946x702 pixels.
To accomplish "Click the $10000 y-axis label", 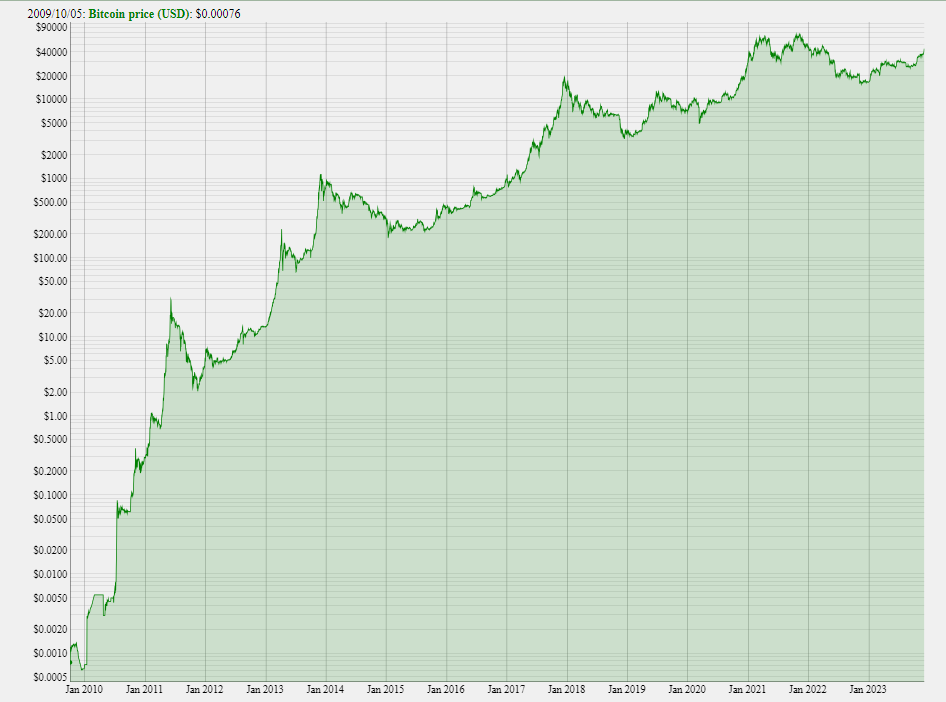I will (51, 99).
